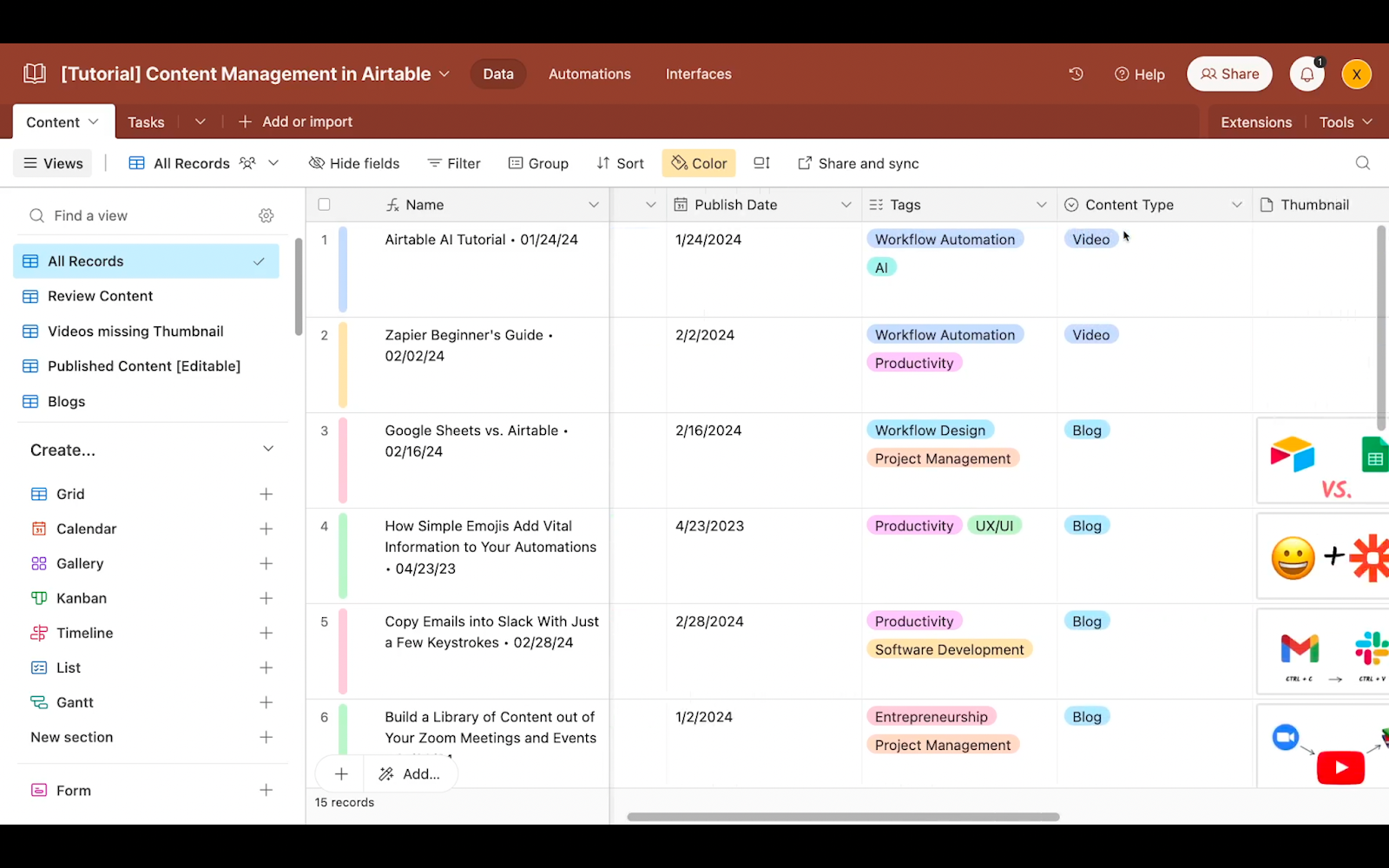
Task: Select the All Records view
Action: [x=147, y=261]
